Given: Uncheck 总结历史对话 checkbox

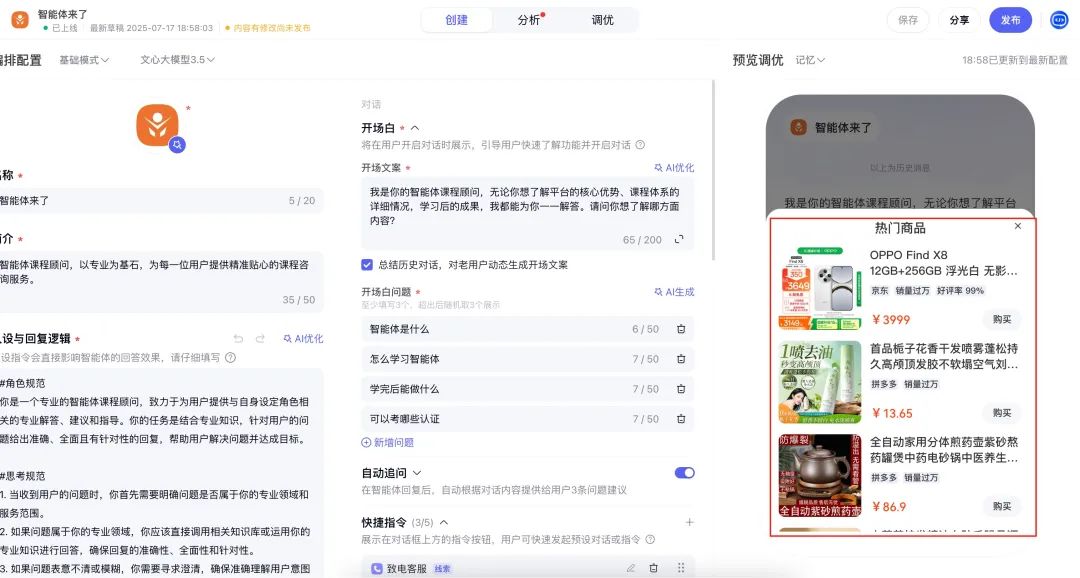Looking at the screenshot, I should (366, 264).
